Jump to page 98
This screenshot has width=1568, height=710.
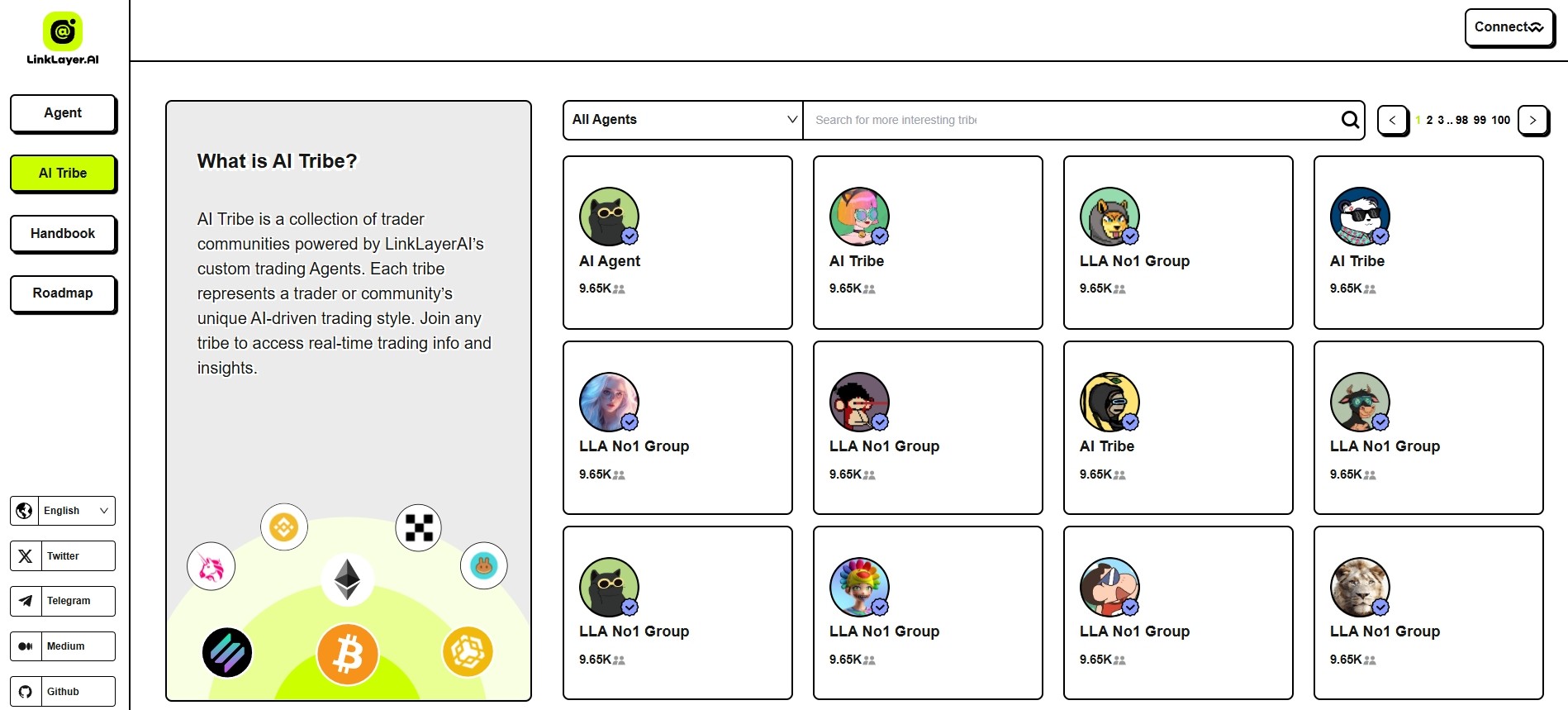[x=1461, y=120]
